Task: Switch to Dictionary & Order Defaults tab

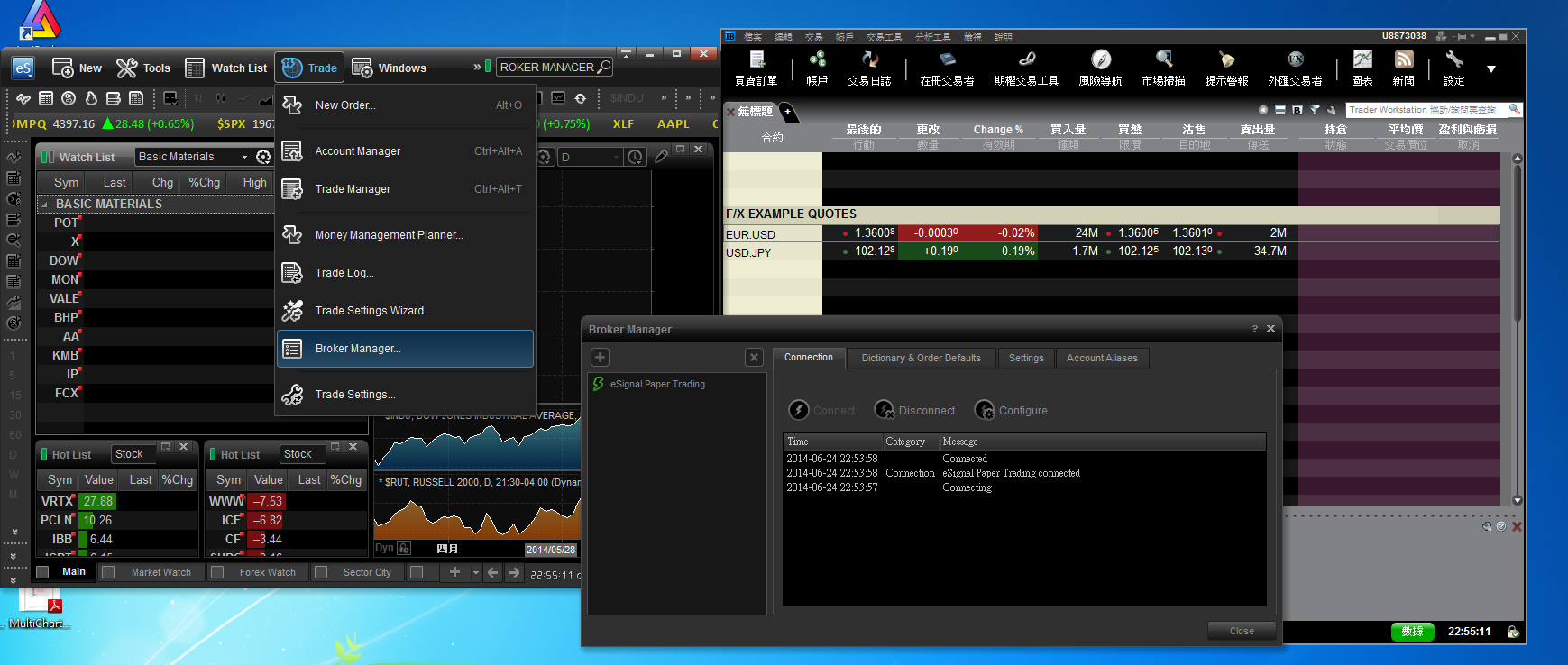Action: (x=921, y=358)
